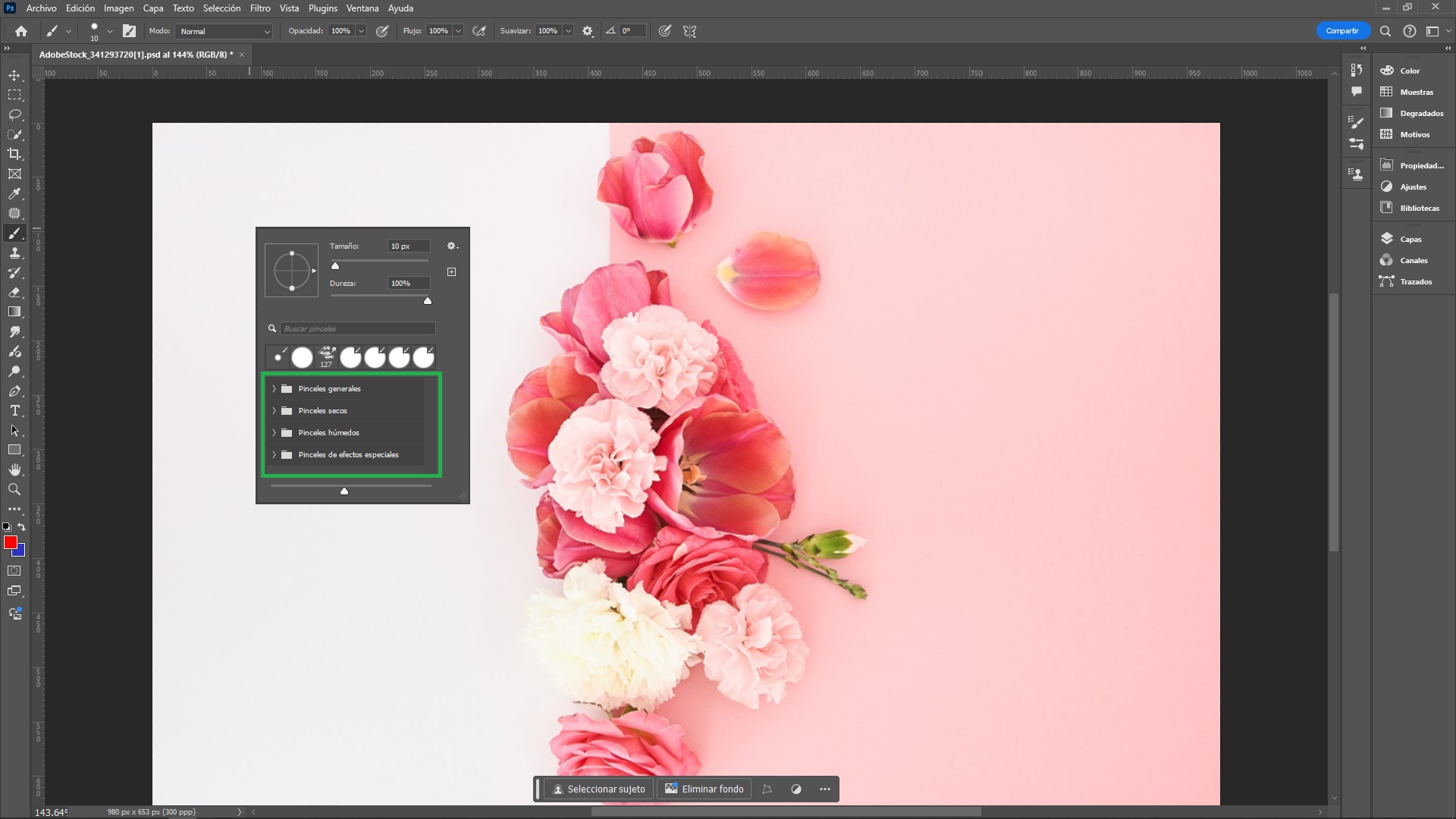
Task: Open the brush panel gear menu
Action: pos(452,246)
